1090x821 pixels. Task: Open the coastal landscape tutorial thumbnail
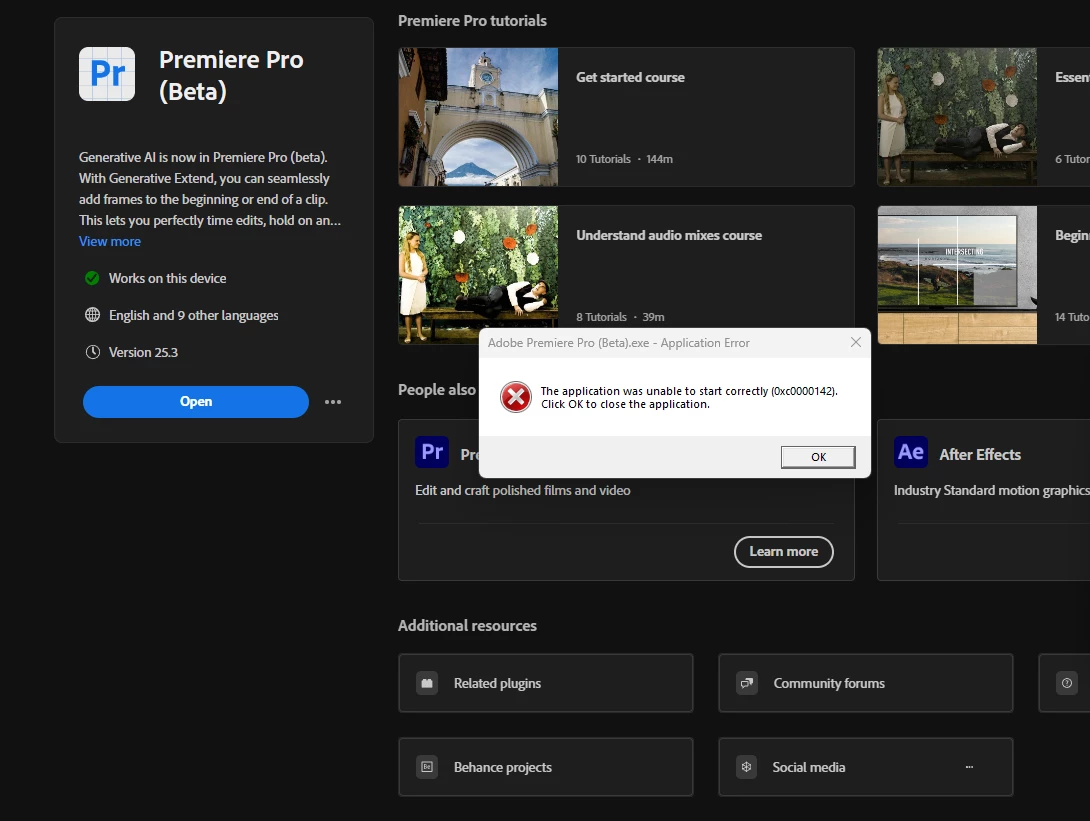tap(957, 275)
